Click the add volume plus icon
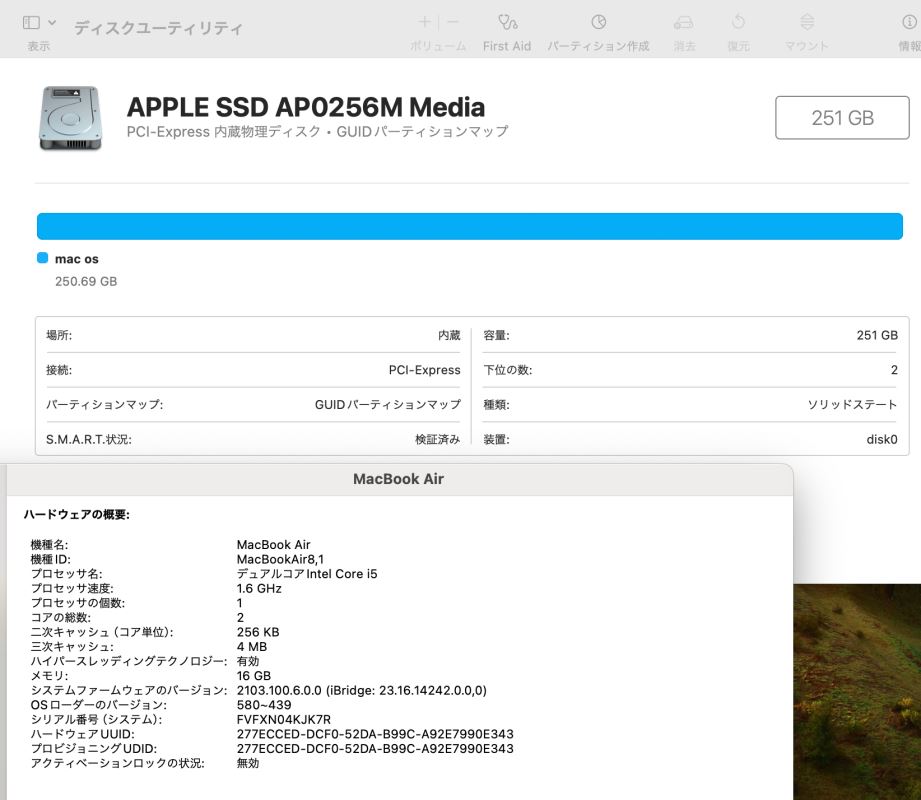The height and width of the screenshot is (800, 921). (x=424, y=22)
